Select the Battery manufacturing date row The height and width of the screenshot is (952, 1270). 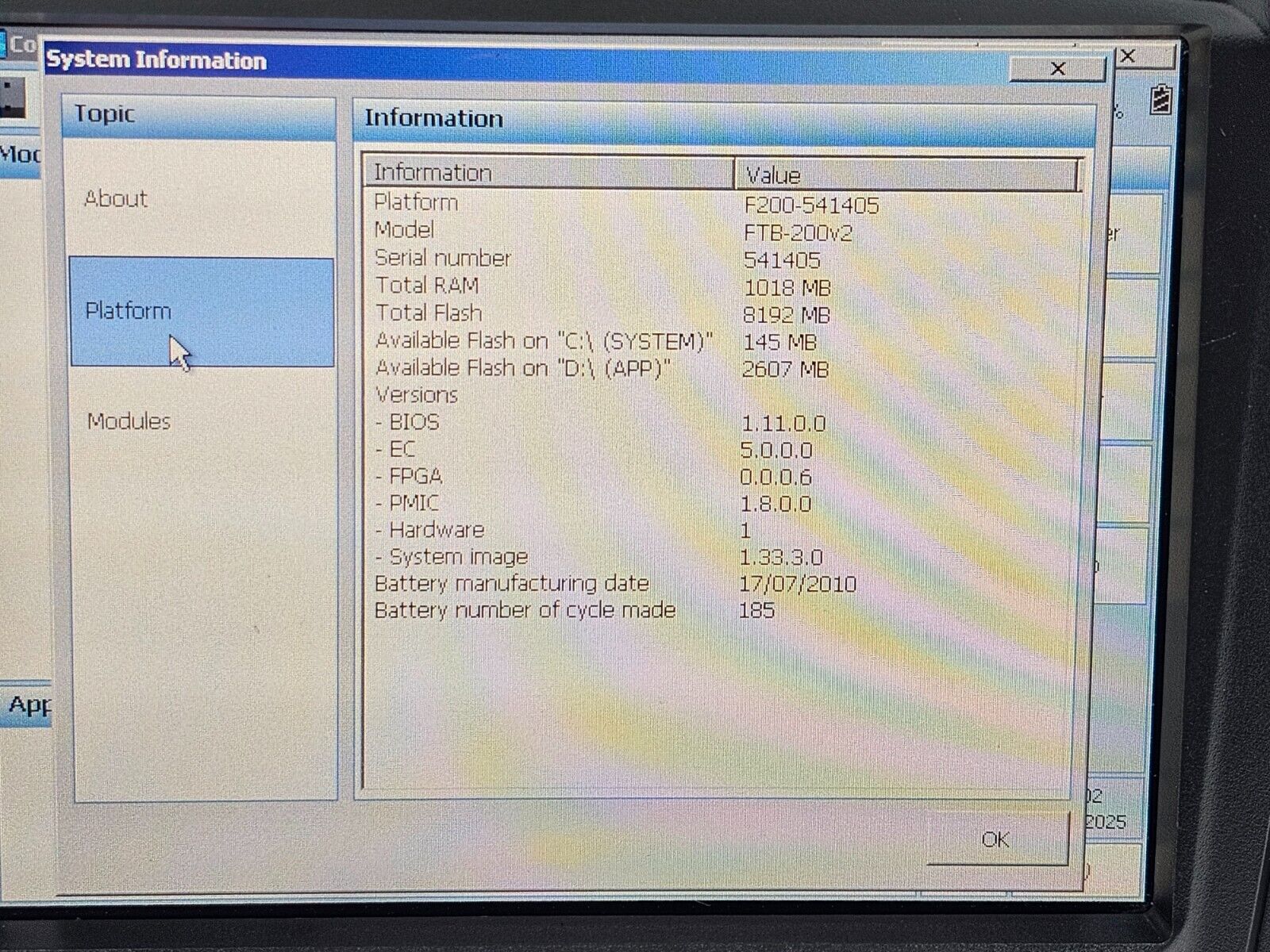click(x=556, y=583)
